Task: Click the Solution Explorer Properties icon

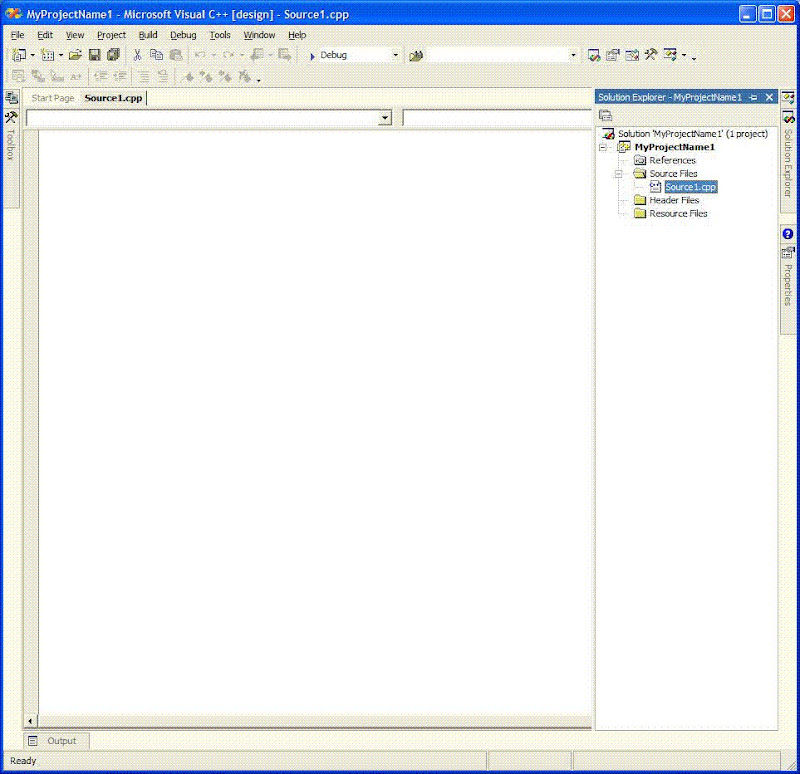Action: (x=606, y=116)
